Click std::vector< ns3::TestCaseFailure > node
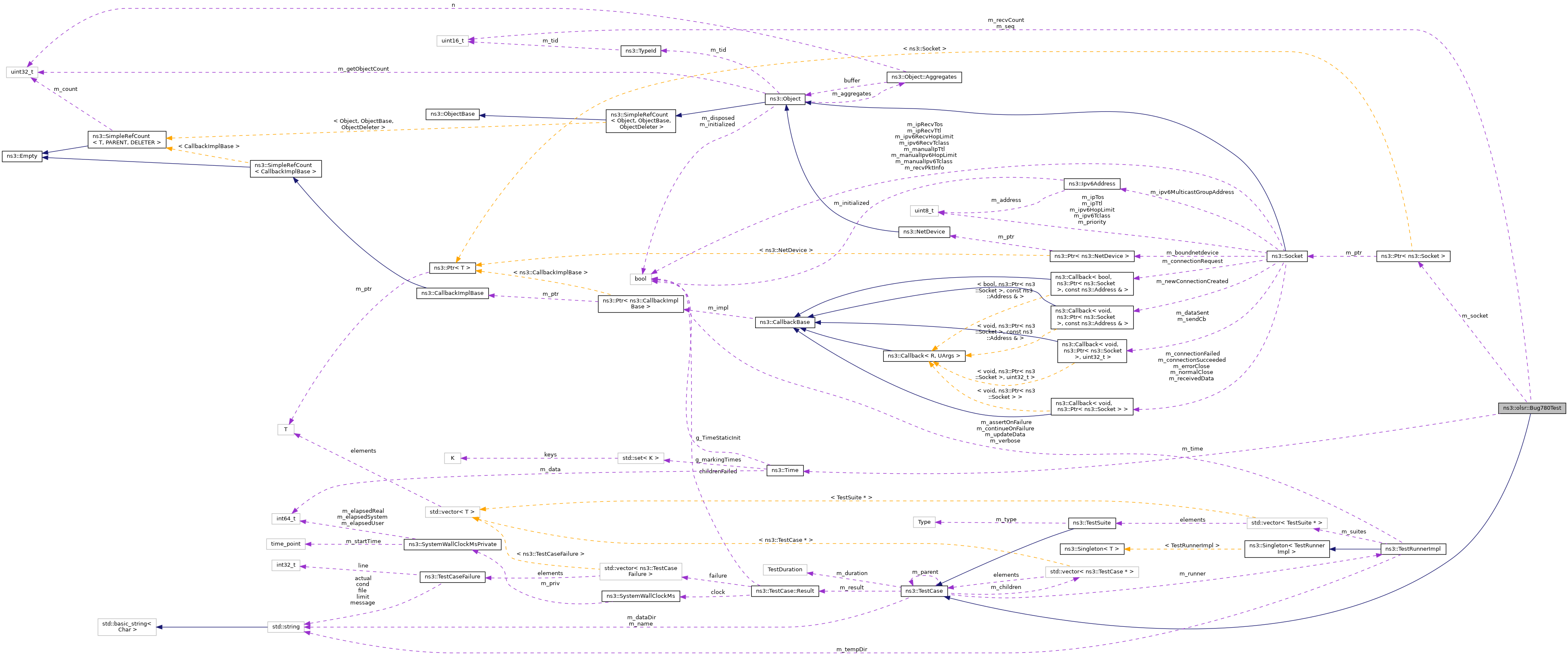 640,572
